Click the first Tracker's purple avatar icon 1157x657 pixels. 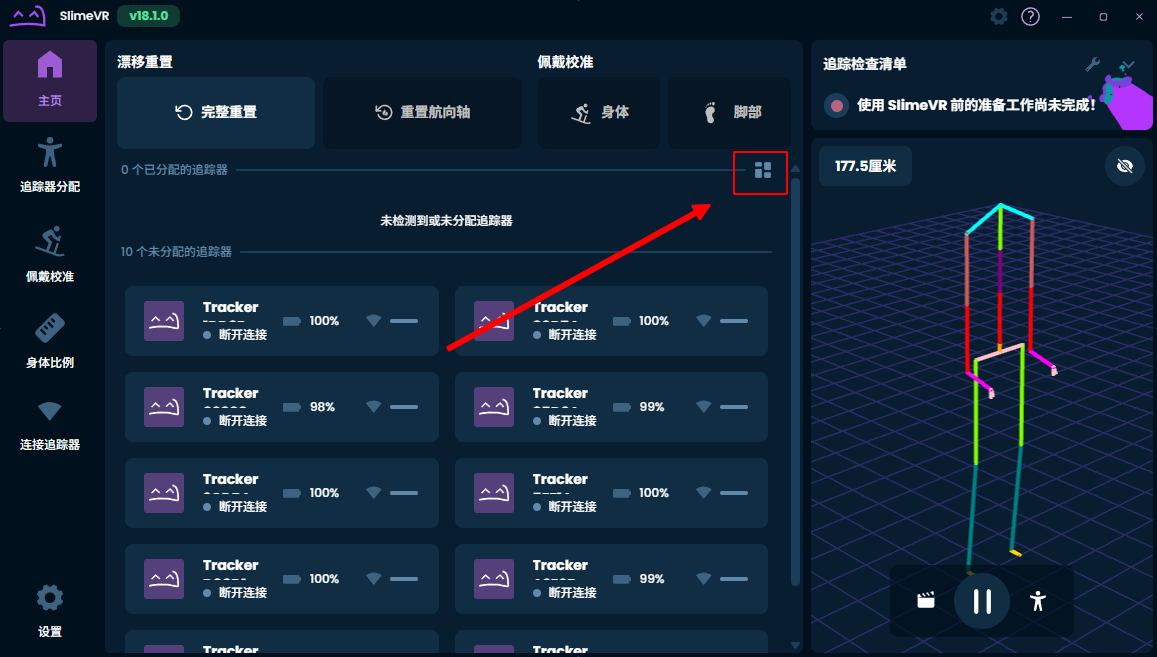click(164, 321)
